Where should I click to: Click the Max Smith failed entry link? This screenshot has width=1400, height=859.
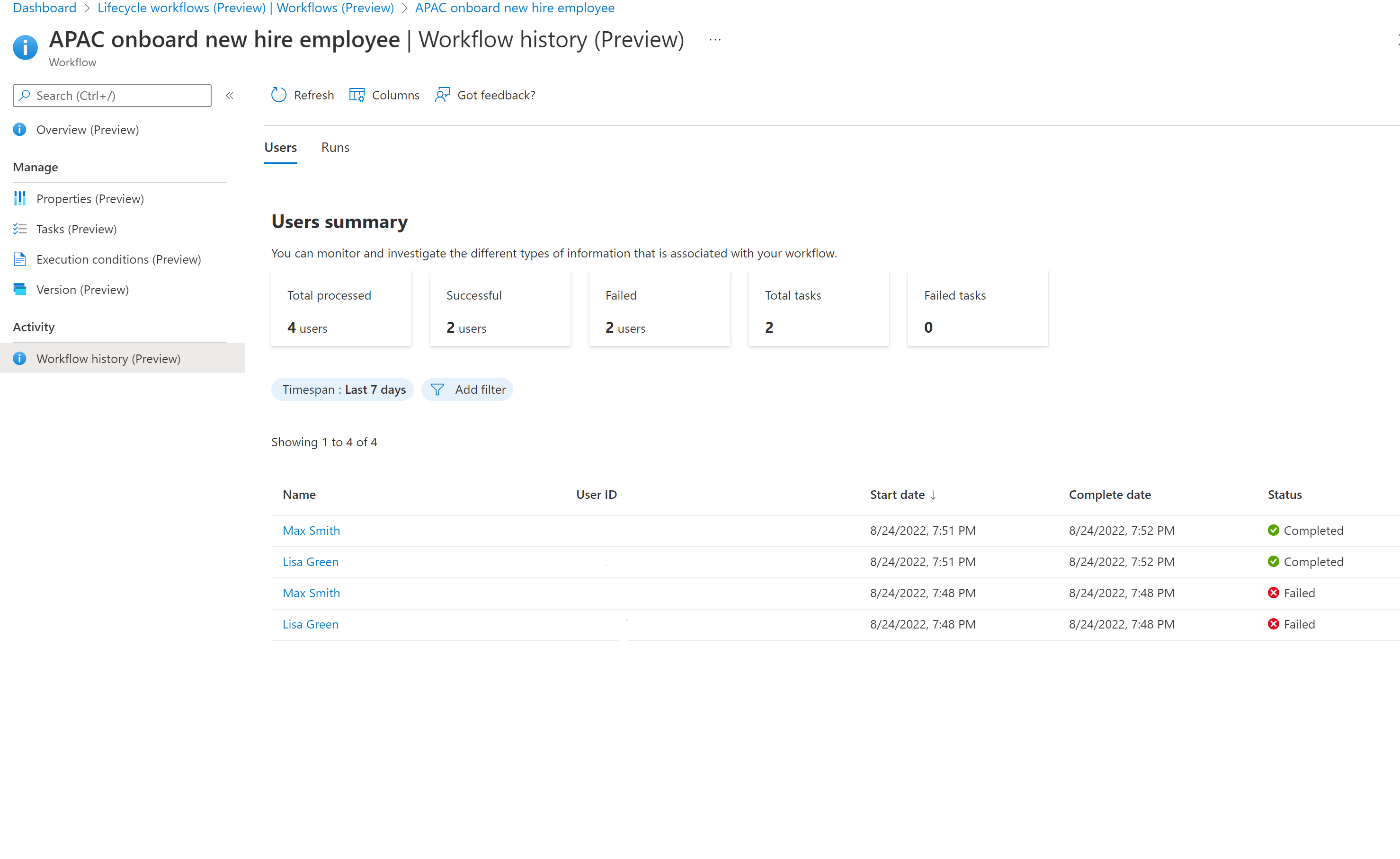[311, 592]
